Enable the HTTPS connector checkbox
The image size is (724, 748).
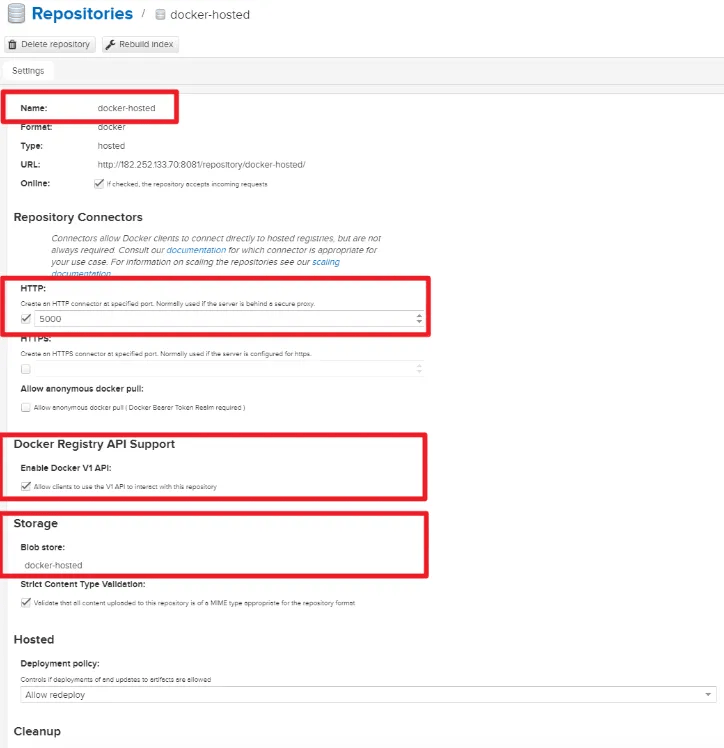26,369
